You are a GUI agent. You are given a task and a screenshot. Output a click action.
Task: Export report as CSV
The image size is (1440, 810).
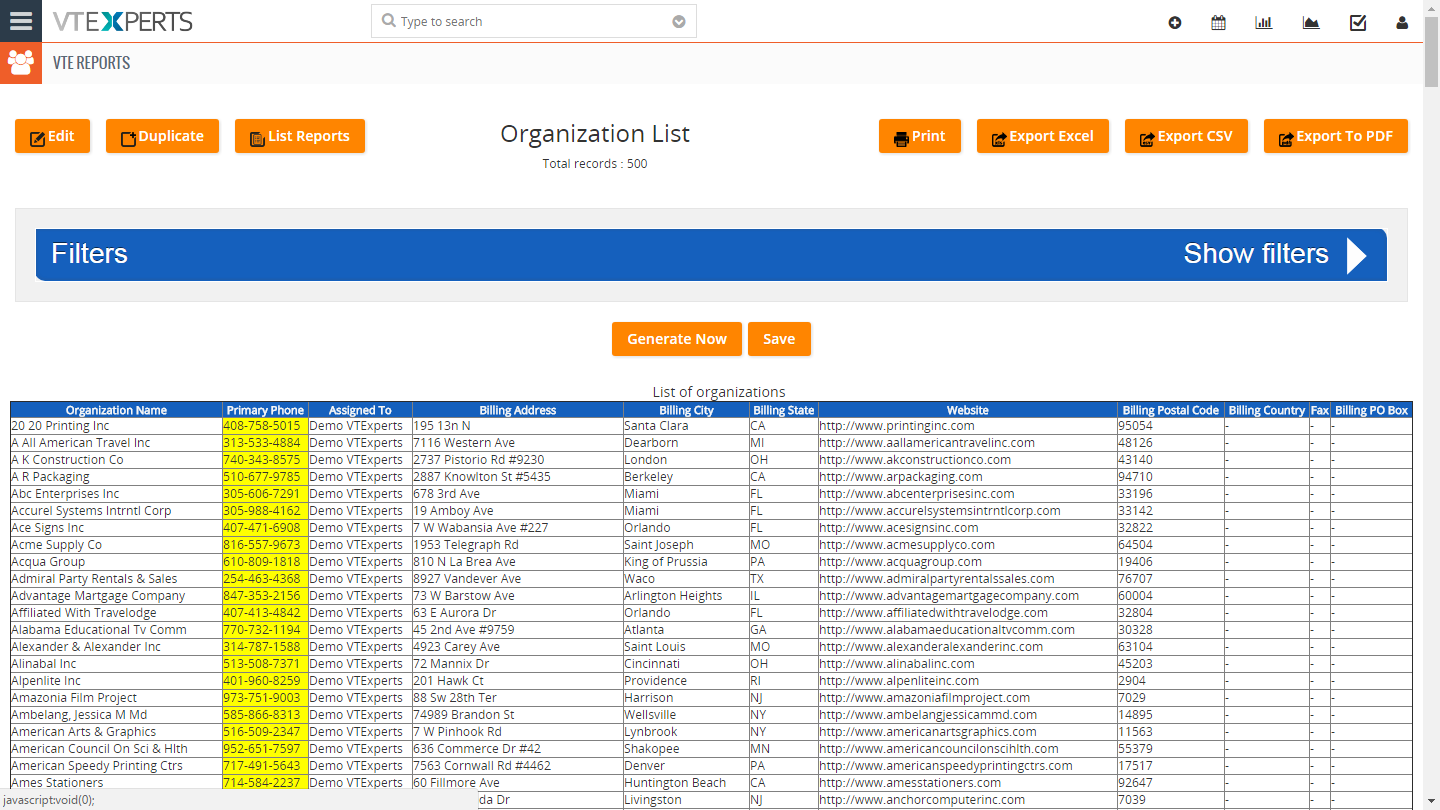(1186, 136)
